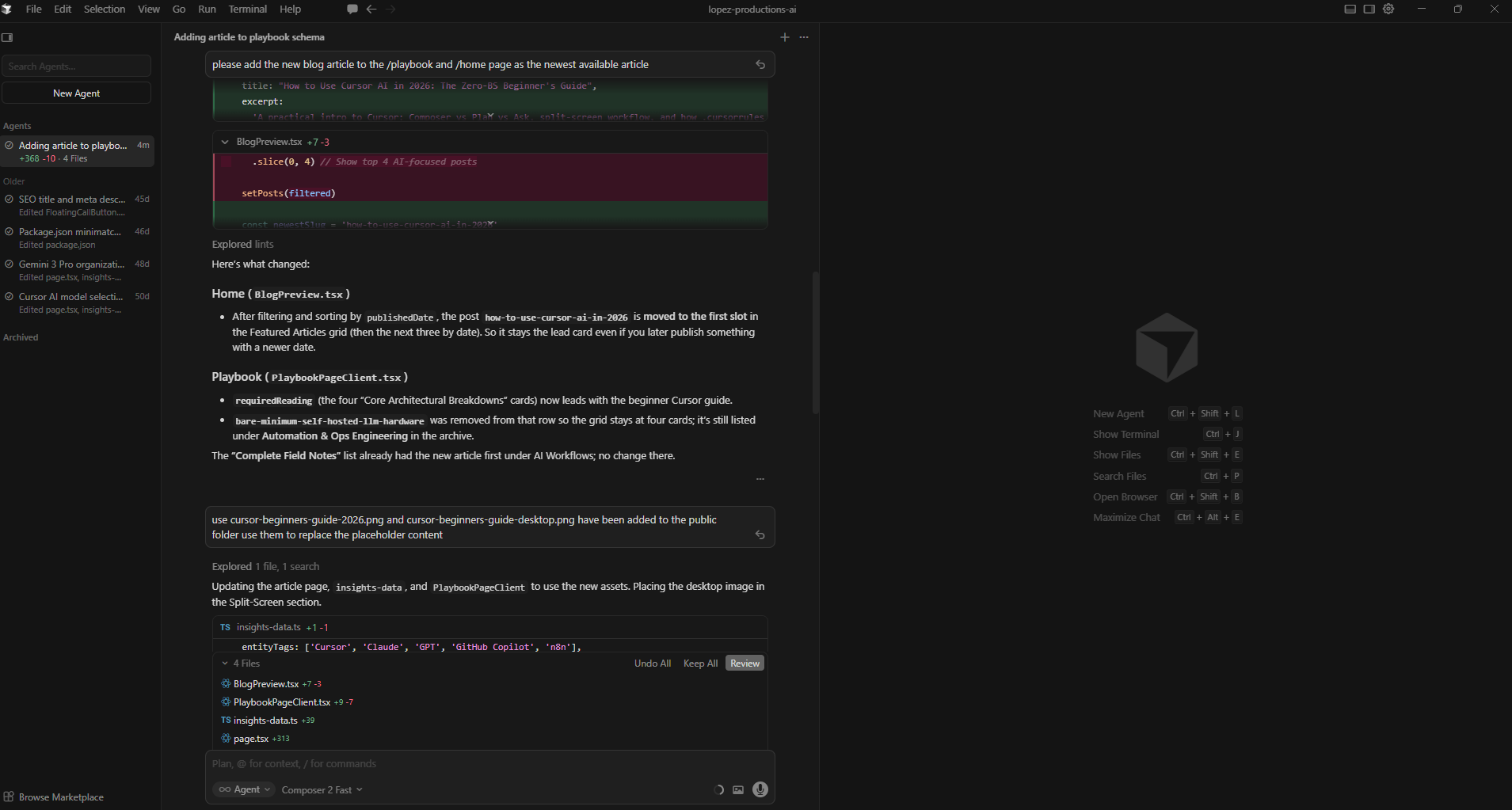Open the Agent mode dropdown

244,789
